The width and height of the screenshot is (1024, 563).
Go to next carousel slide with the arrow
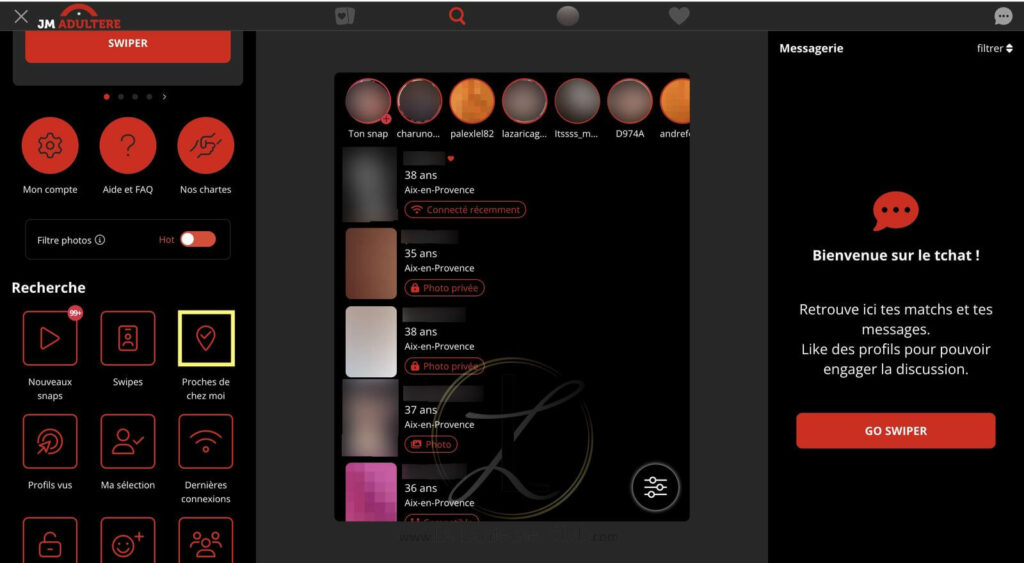[164, 97]
